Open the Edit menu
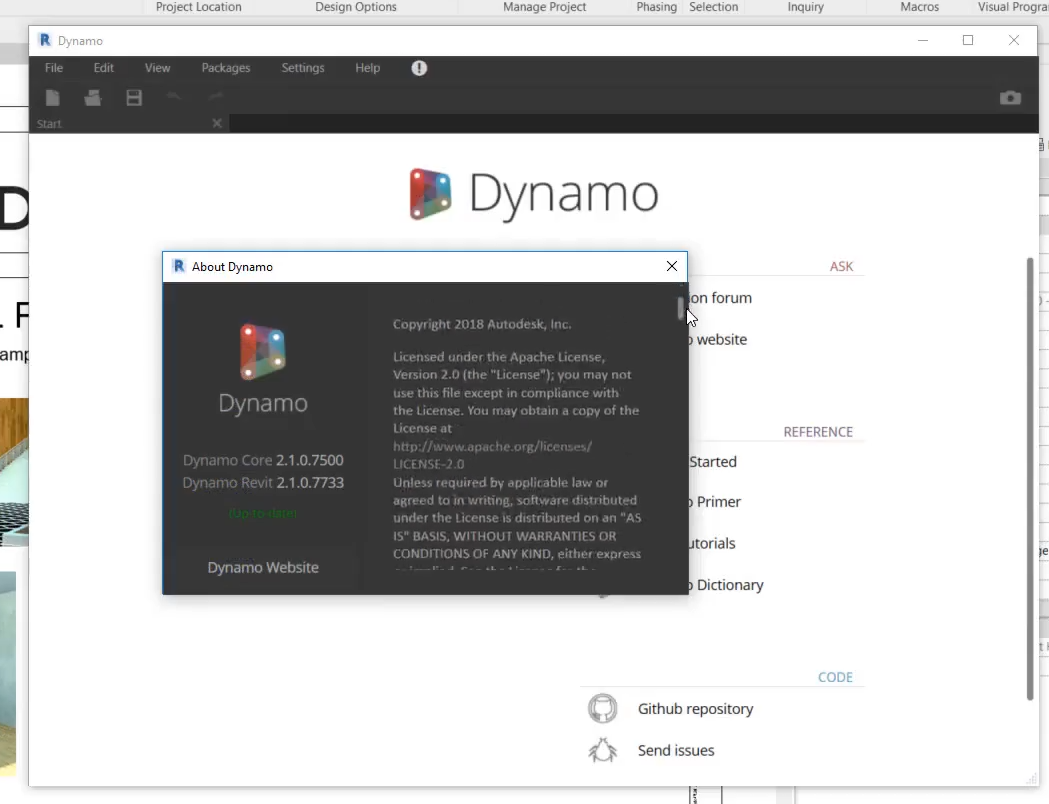 tap(104, 68)
